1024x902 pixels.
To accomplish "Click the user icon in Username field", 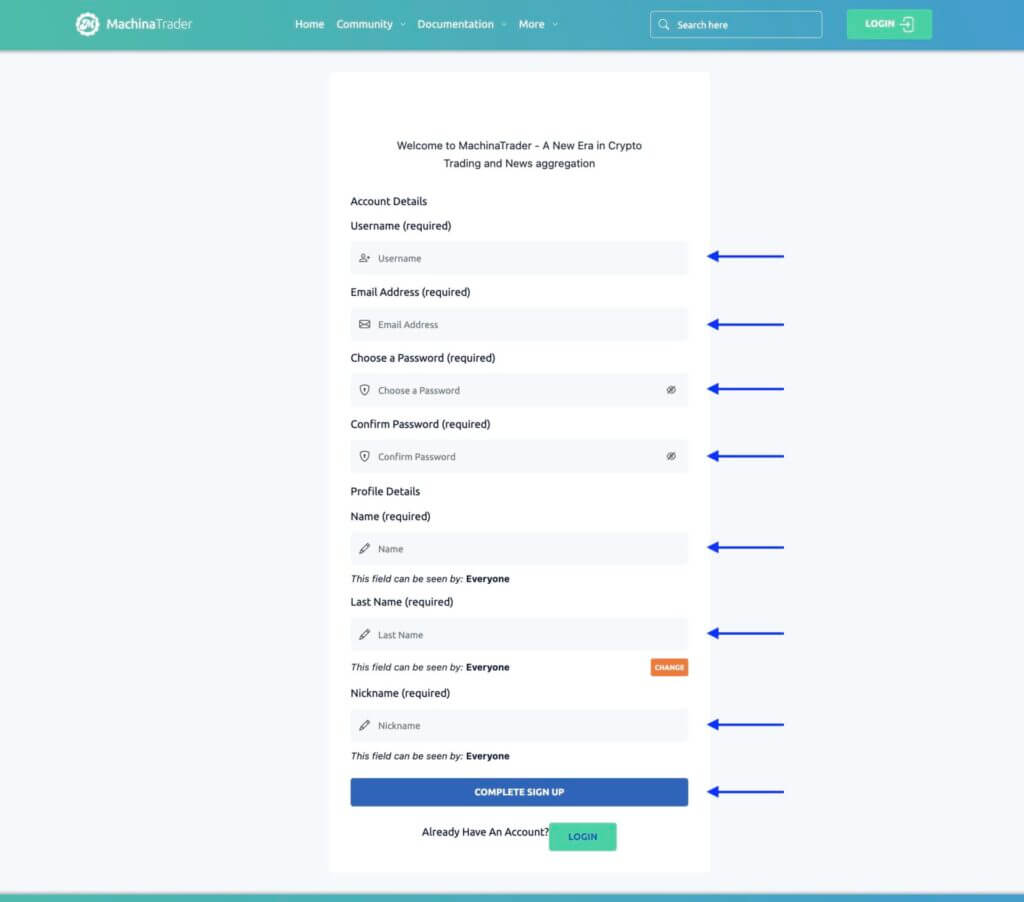I will [364, 258].
